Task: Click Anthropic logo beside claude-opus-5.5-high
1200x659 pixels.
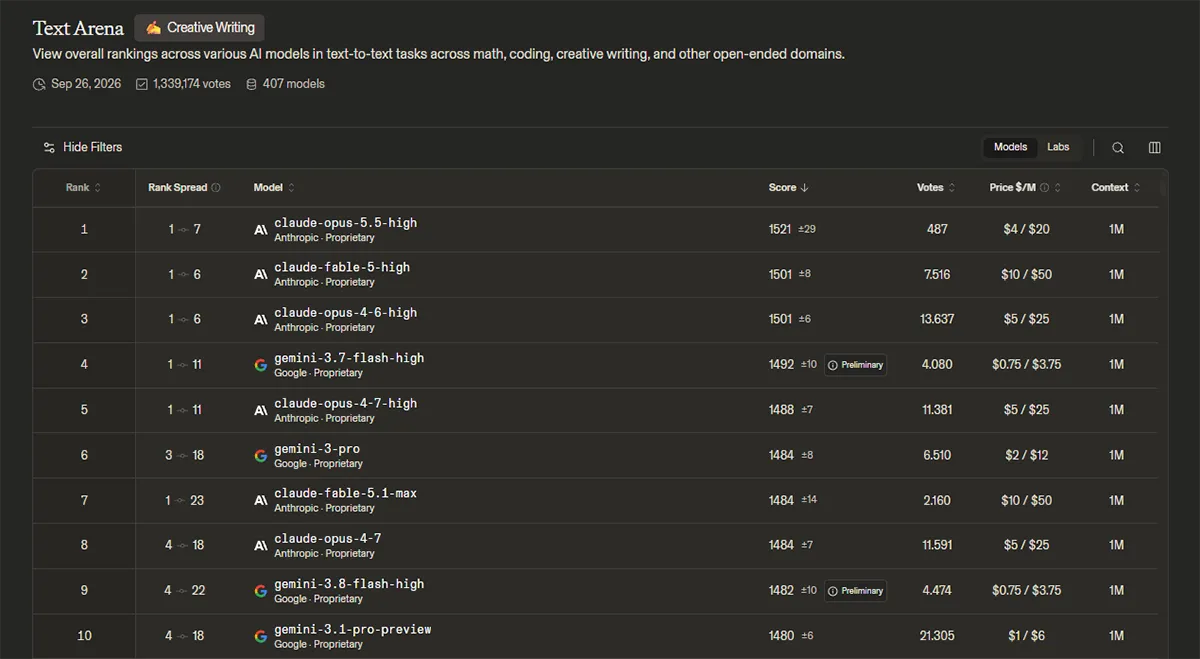Action: click(x=261, y=230)
